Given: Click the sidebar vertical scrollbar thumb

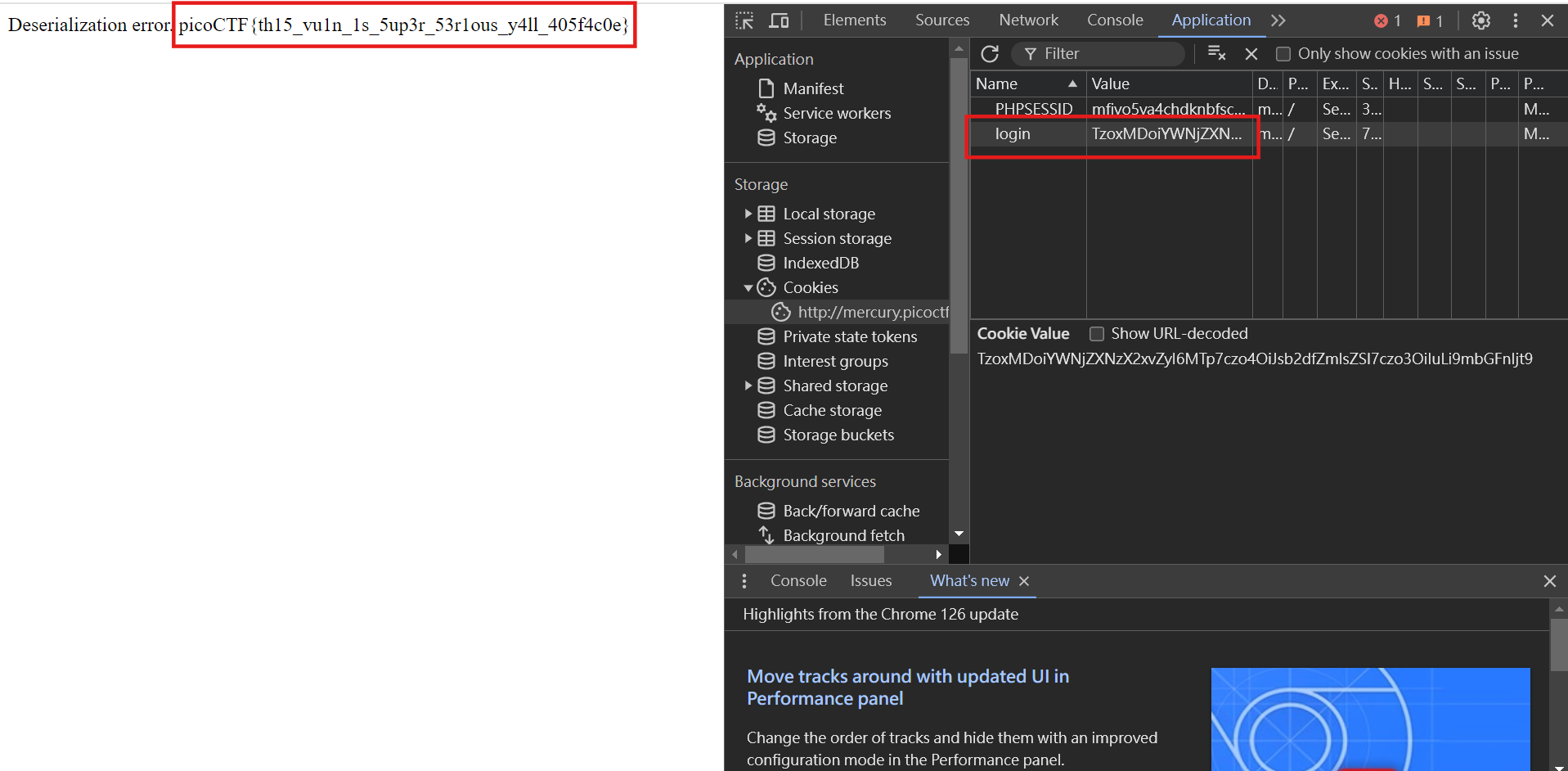Looking at the screenshot, I should click(x=959, y=205).
